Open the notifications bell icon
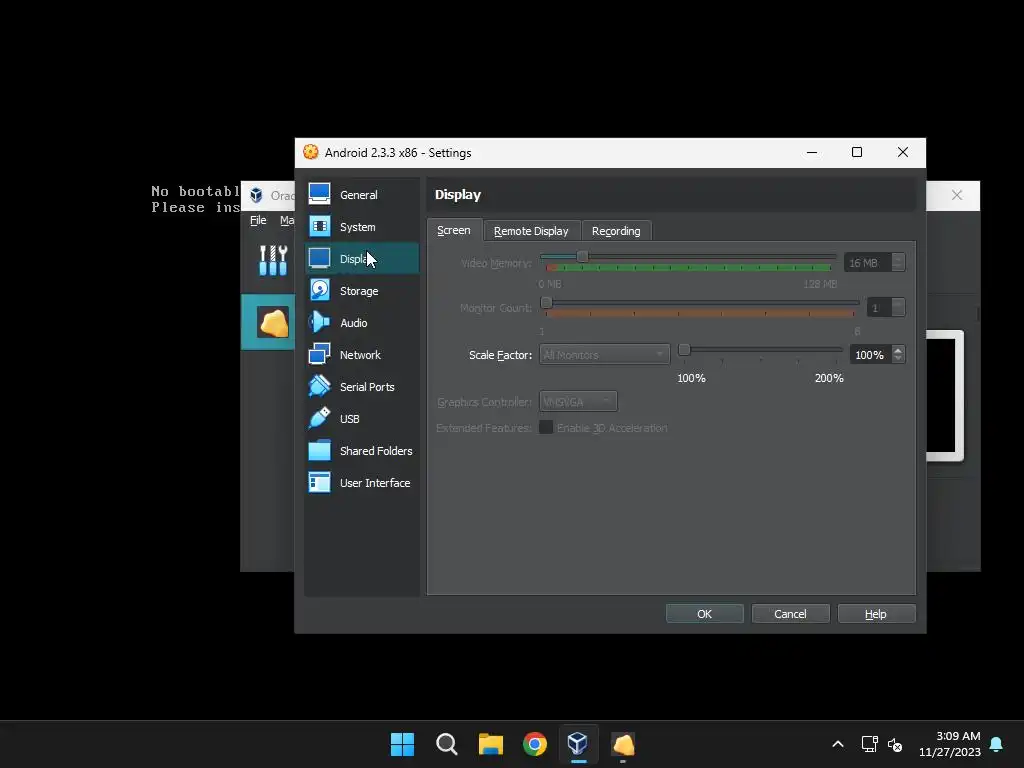The image size is (1024, 768). click(997, 744)
